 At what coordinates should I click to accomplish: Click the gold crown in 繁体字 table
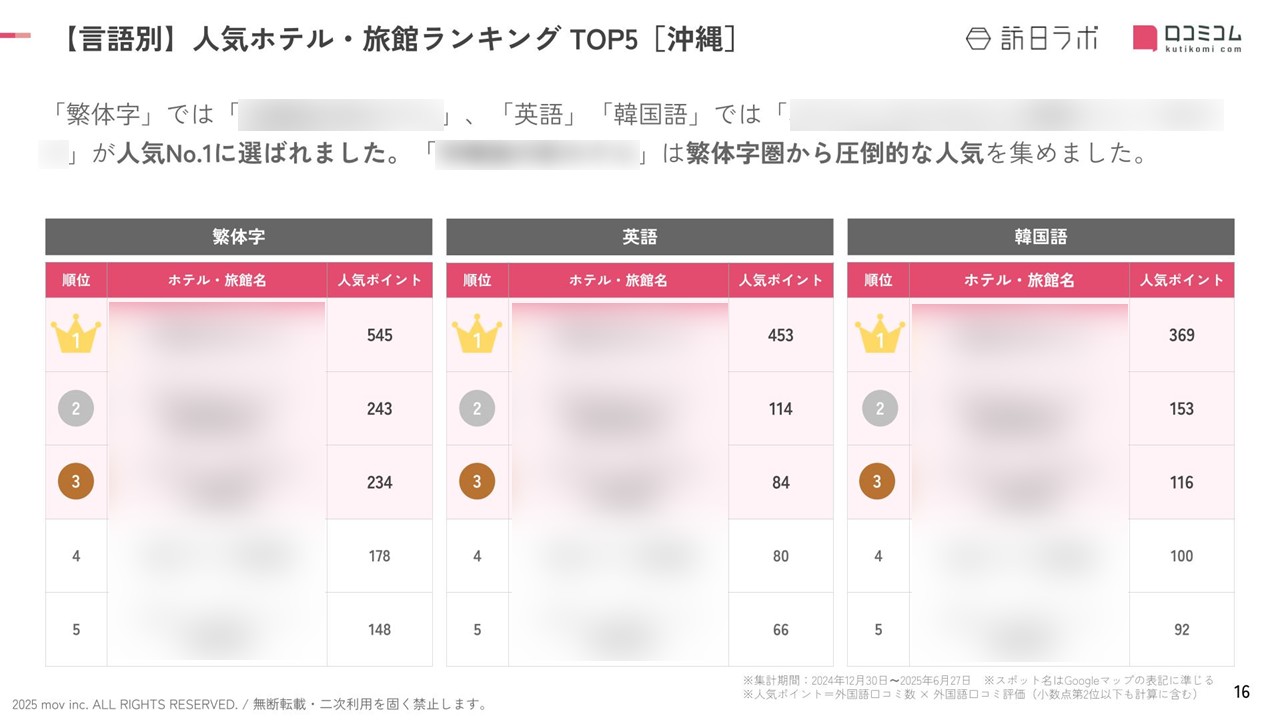coord(76,334)
